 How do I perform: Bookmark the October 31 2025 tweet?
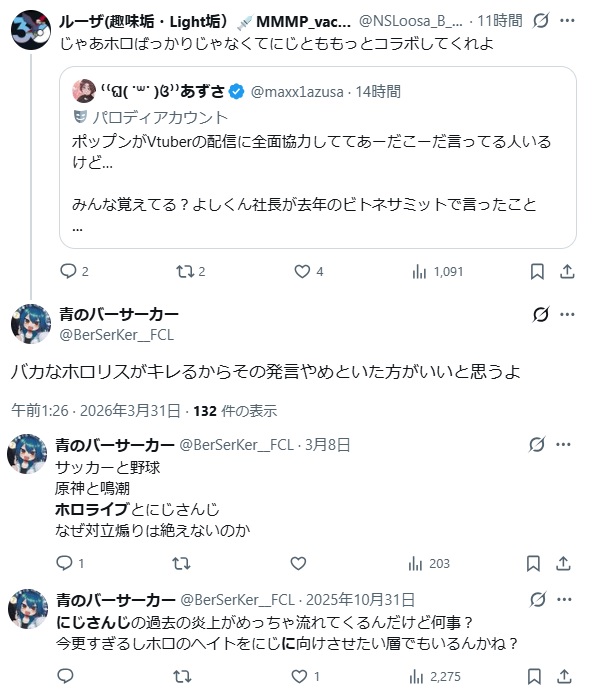coord(537,677)
